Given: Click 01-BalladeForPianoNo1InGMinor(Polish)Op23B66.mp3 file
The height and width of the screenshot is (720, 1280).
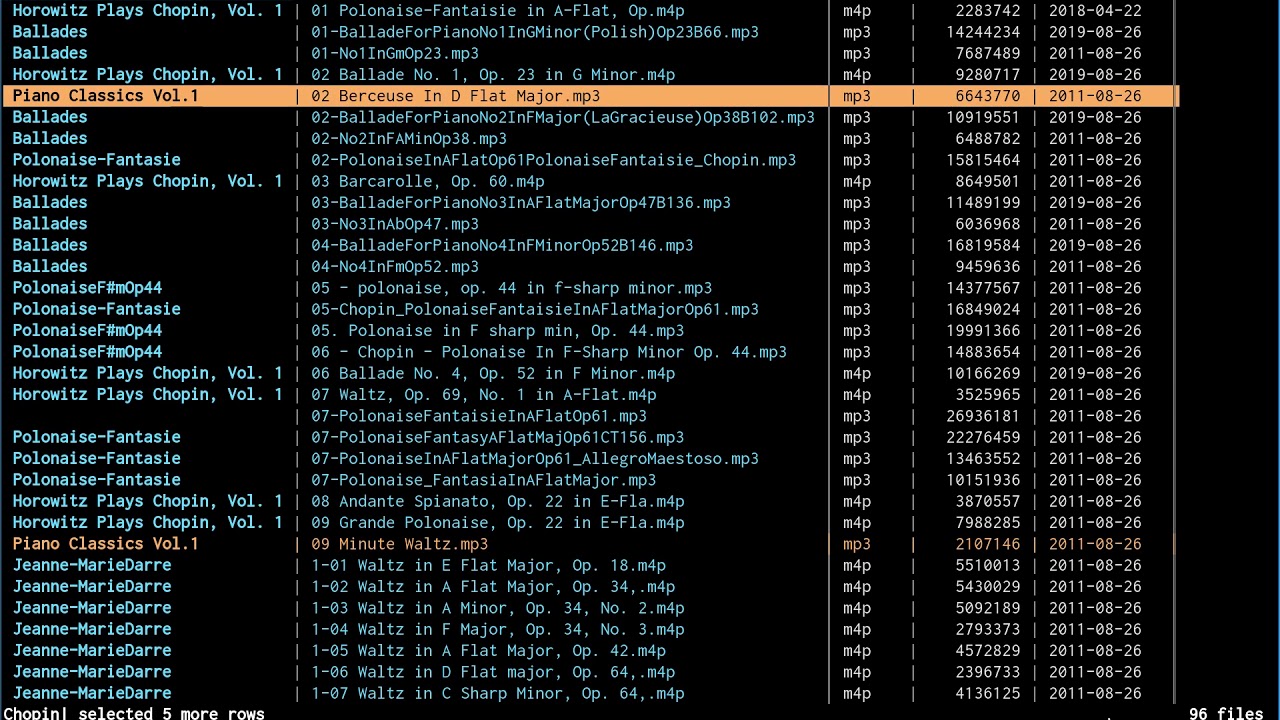Looking at the screenshot, I should 535,32.
